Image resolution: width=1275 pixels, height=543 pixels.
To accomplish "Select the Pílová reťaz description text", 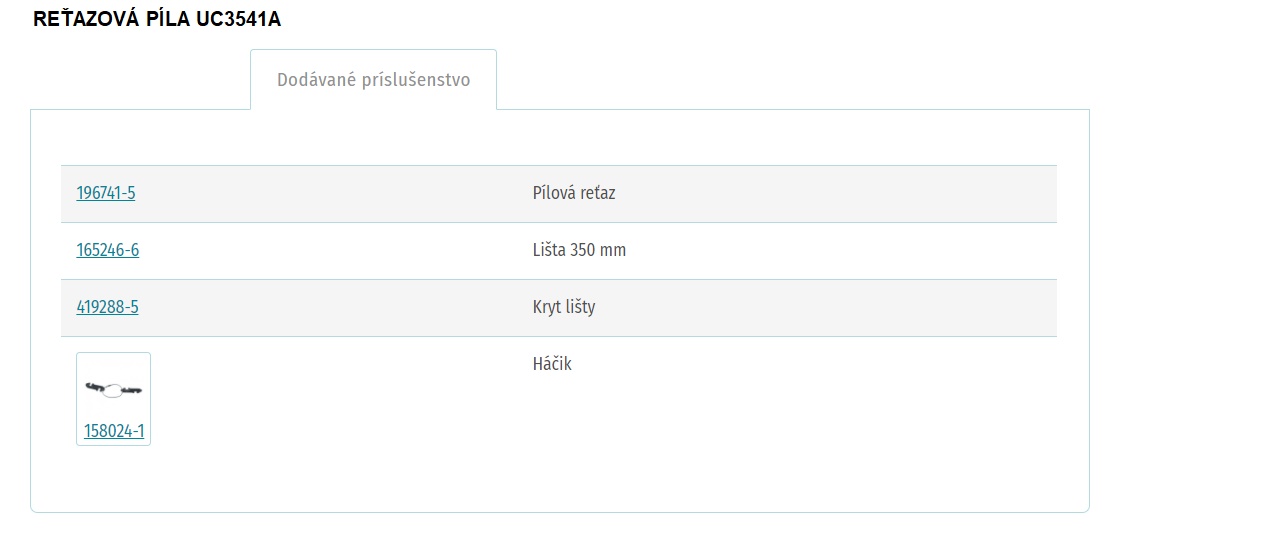I will tap(574, 193).
